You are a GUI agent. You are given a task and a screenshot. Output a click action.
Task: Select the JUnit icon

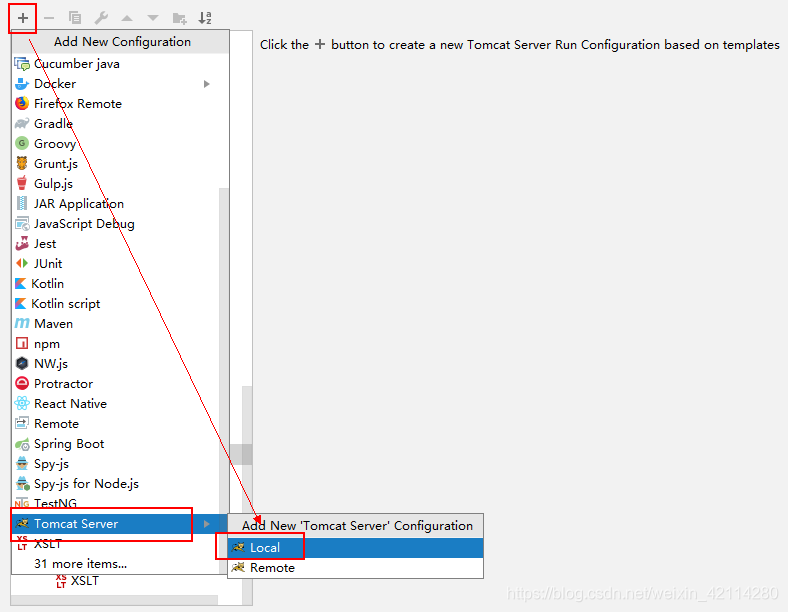(22, 263)
